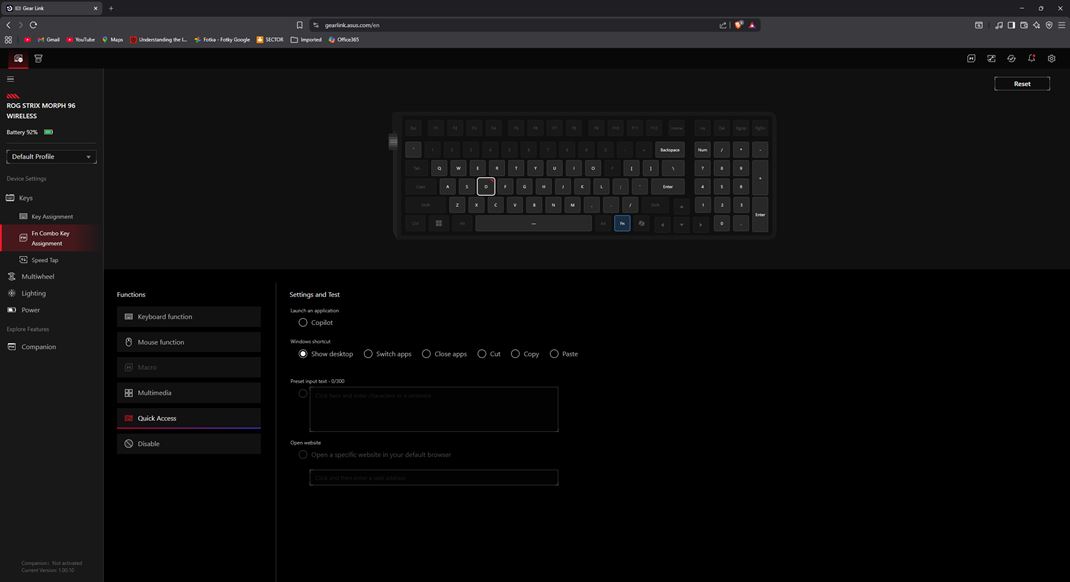Viewport: 1070px width, 582px height.
Task: Click the website address input field
Action: tap(433, 478)
